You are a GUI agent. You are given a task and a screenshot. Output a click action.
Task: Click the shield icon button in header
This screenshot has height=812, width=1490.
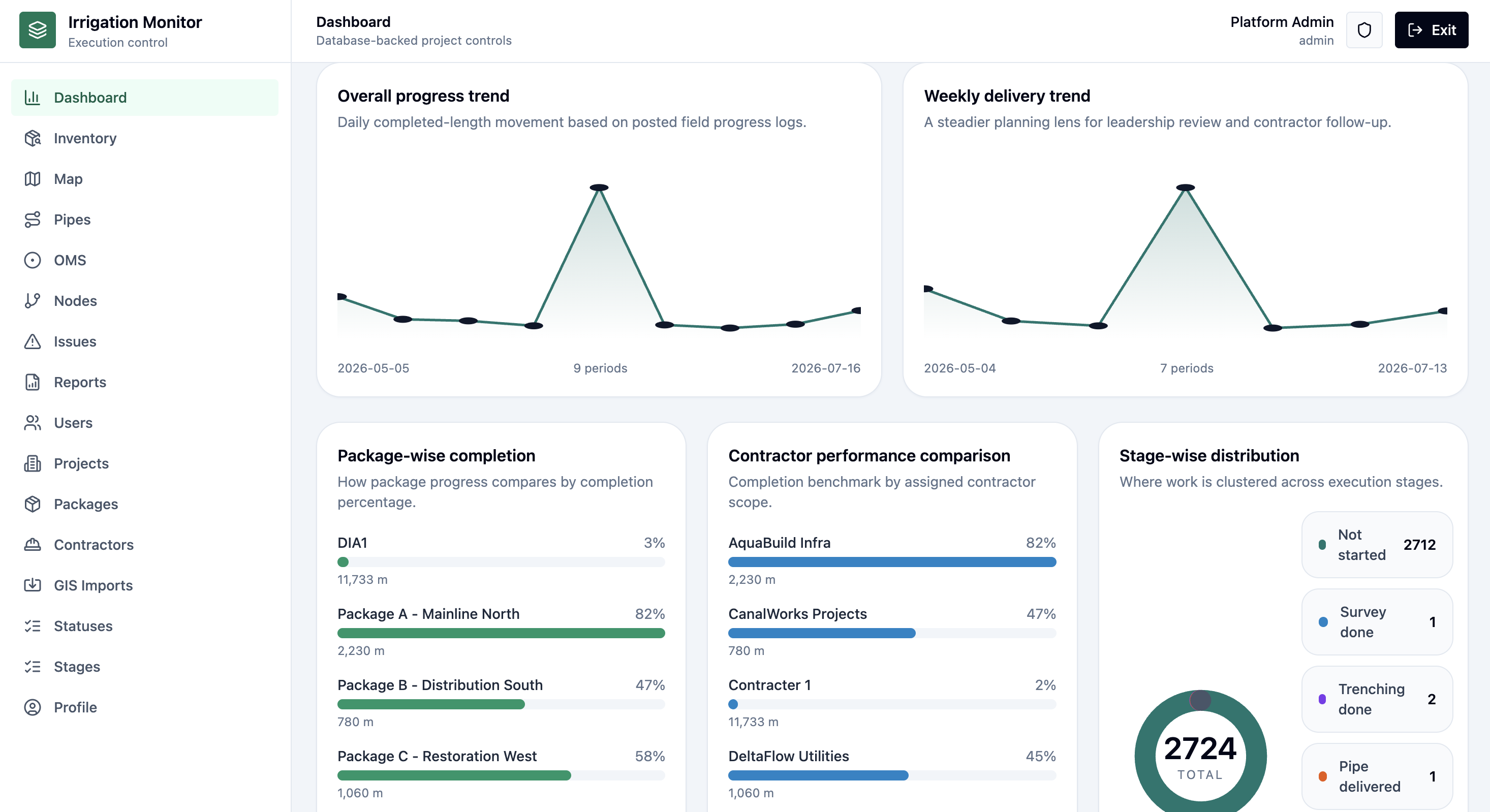click(1364, 30)
